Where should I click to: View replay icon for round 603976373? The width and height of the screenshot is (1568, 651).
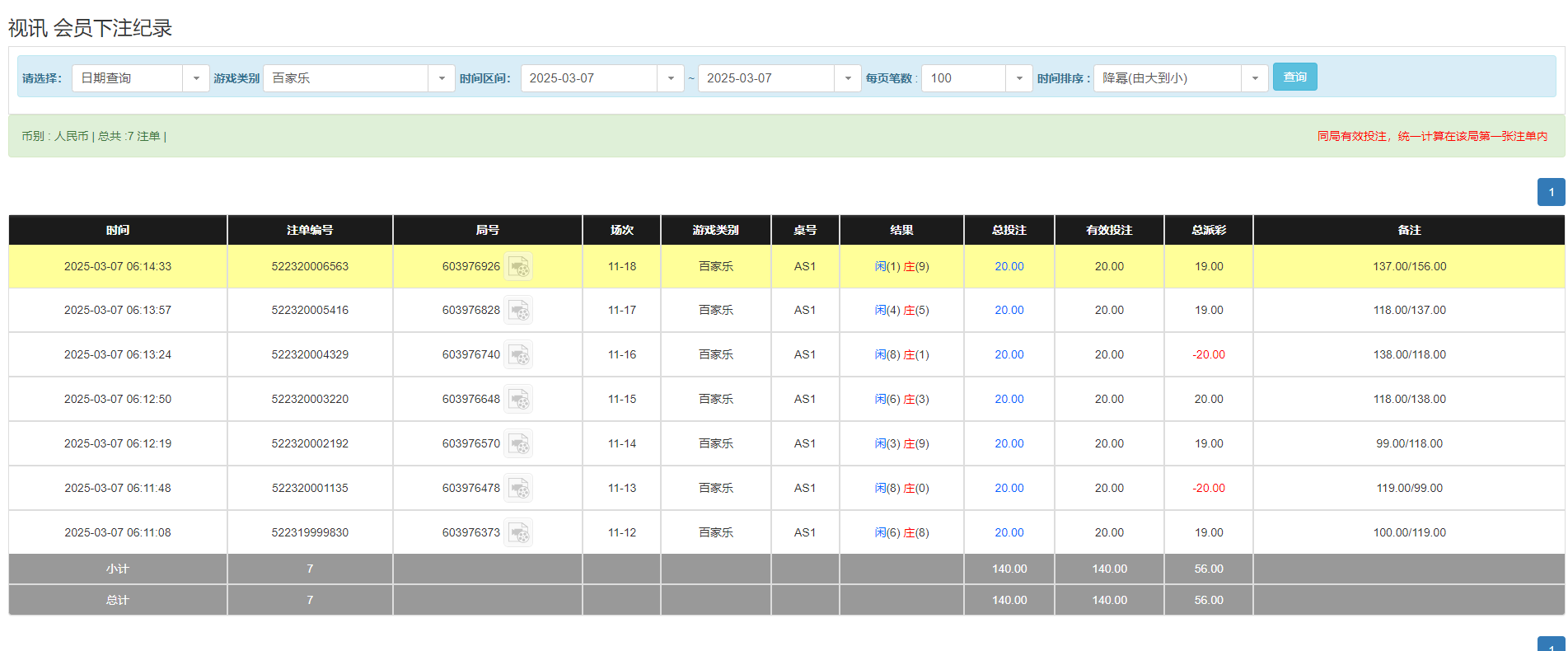518,533
